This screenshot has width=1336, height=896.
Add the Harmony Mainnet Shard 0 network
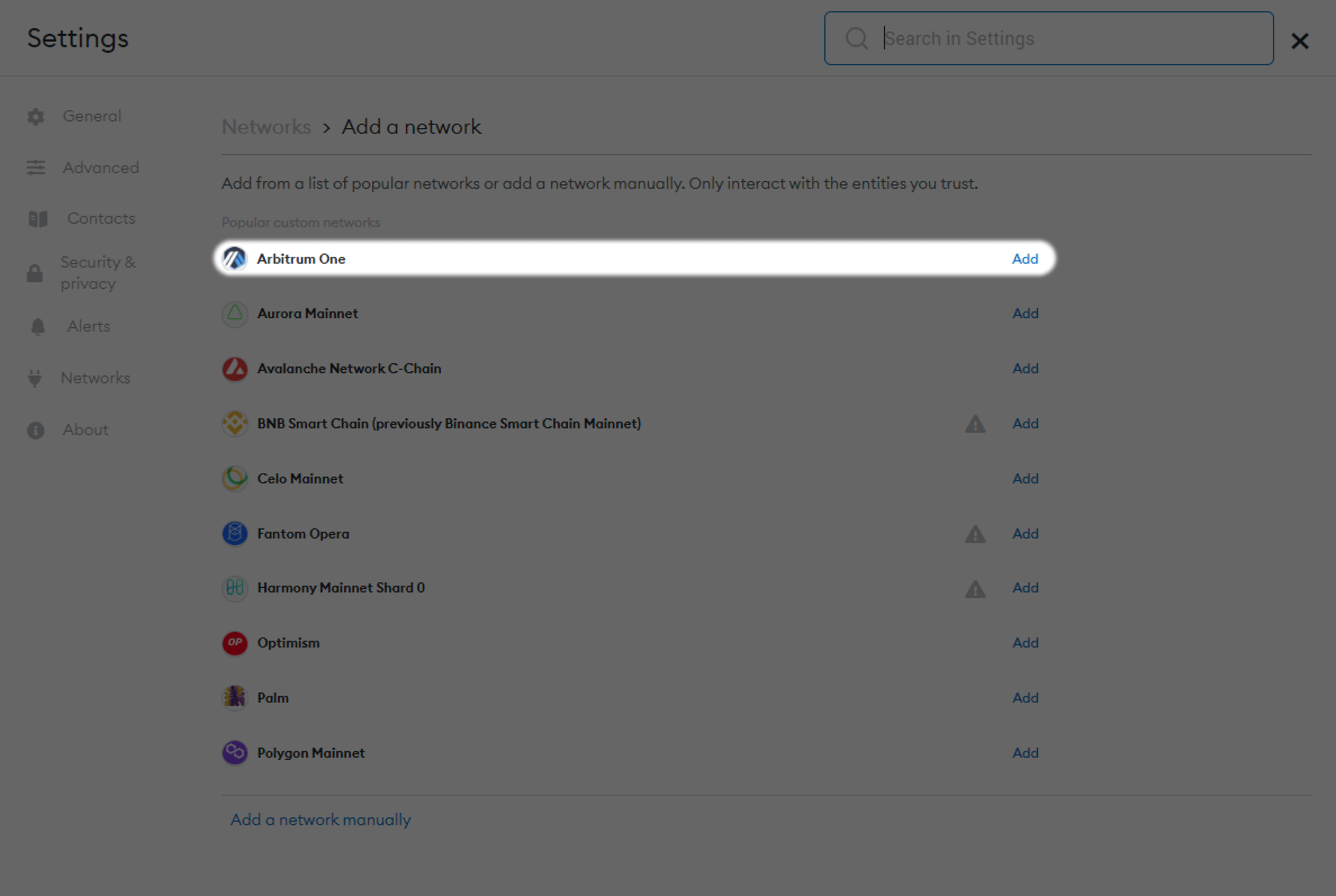click(1025, 588)
